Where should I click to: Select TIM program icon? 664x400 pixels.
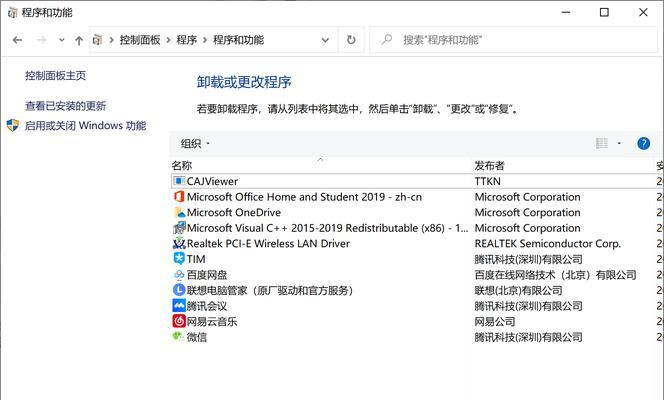pos(179,259)
